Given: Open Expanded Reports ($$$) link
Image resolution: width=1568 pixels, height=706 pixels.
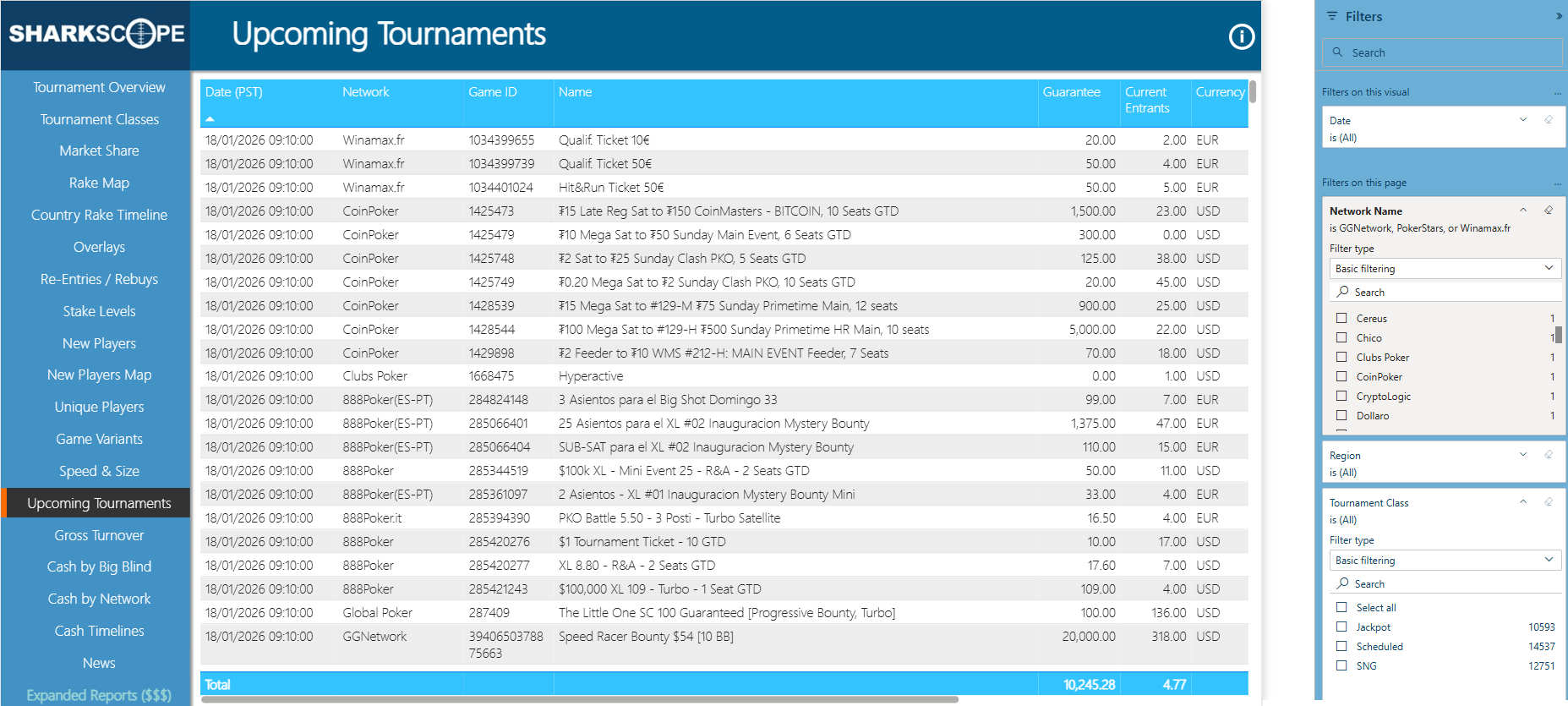Looking at the screenshot, I should click(x=99, y=695).
